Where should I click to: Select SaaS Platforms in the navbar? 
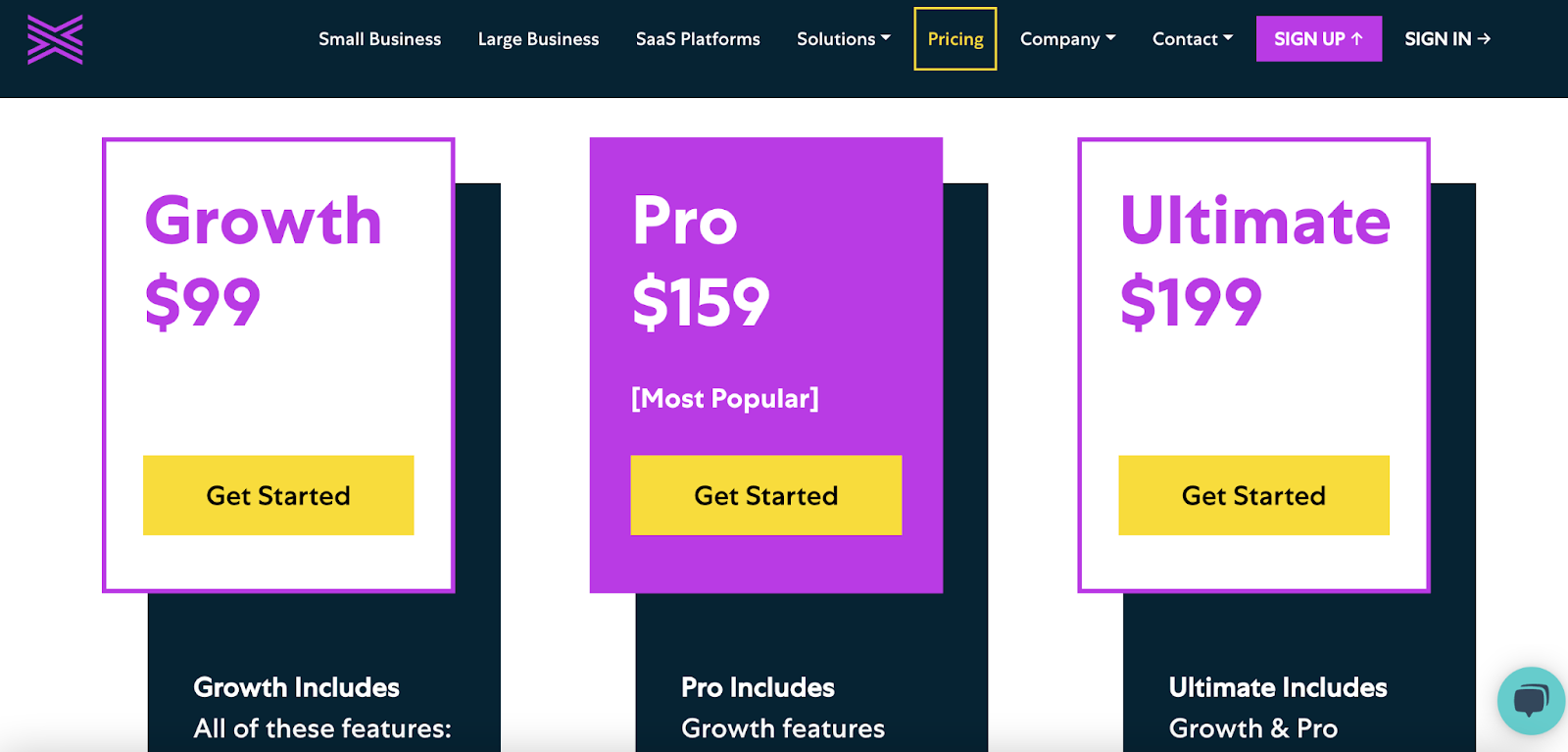click(x=698, y=39)
